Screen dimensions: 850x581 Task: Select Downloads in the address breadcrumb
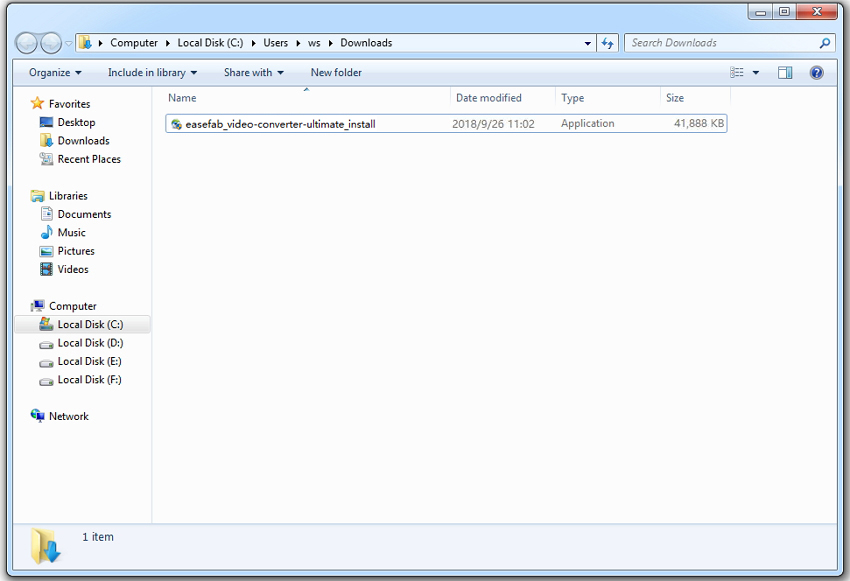pyautogui.click(x=366, y=43)
